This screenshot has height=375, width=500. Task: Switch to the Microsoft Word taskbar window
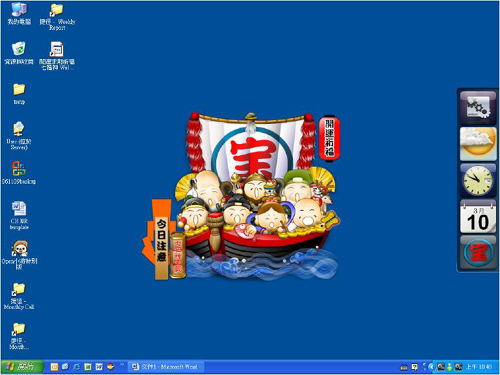click(x=165, y=367)
